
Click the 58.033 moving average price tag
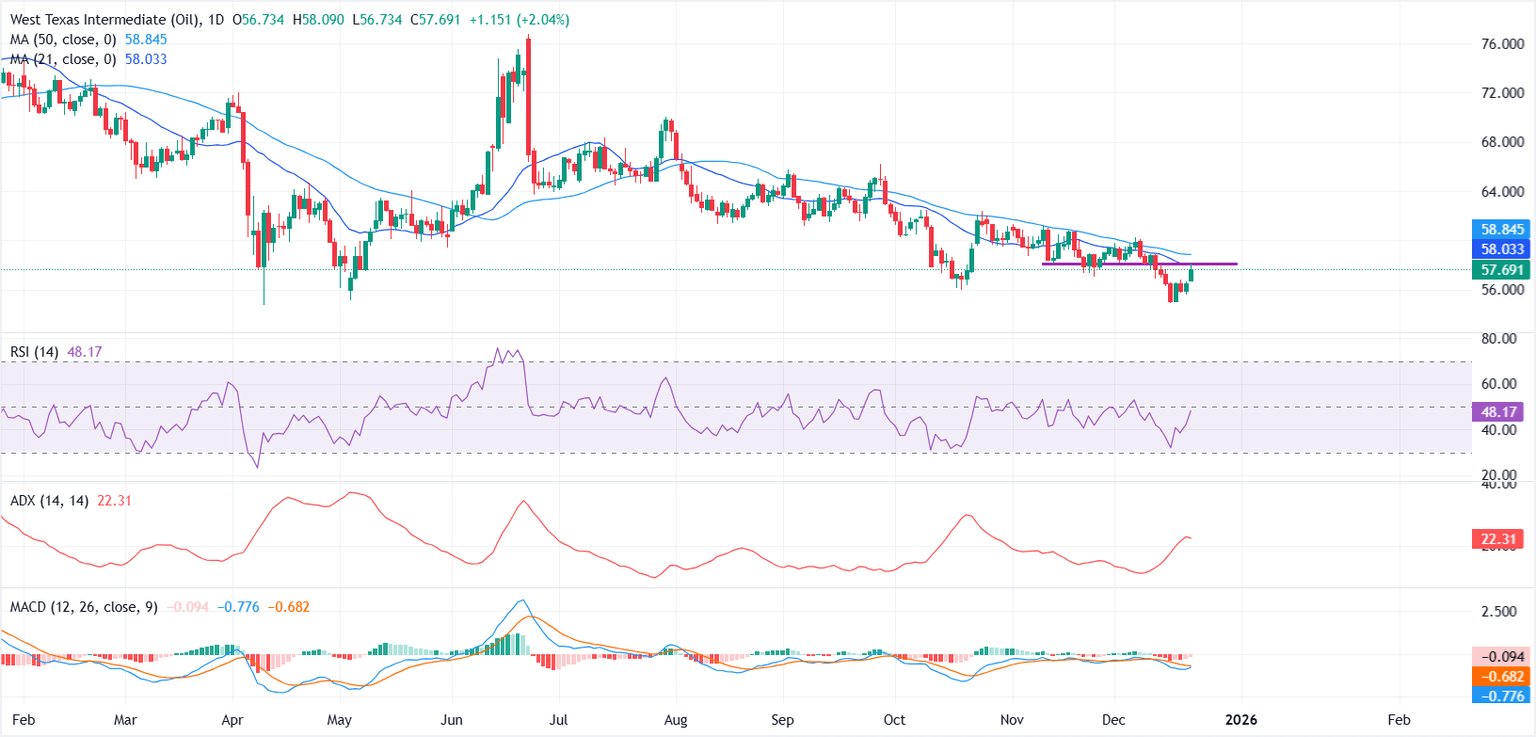click(1502, 246)
